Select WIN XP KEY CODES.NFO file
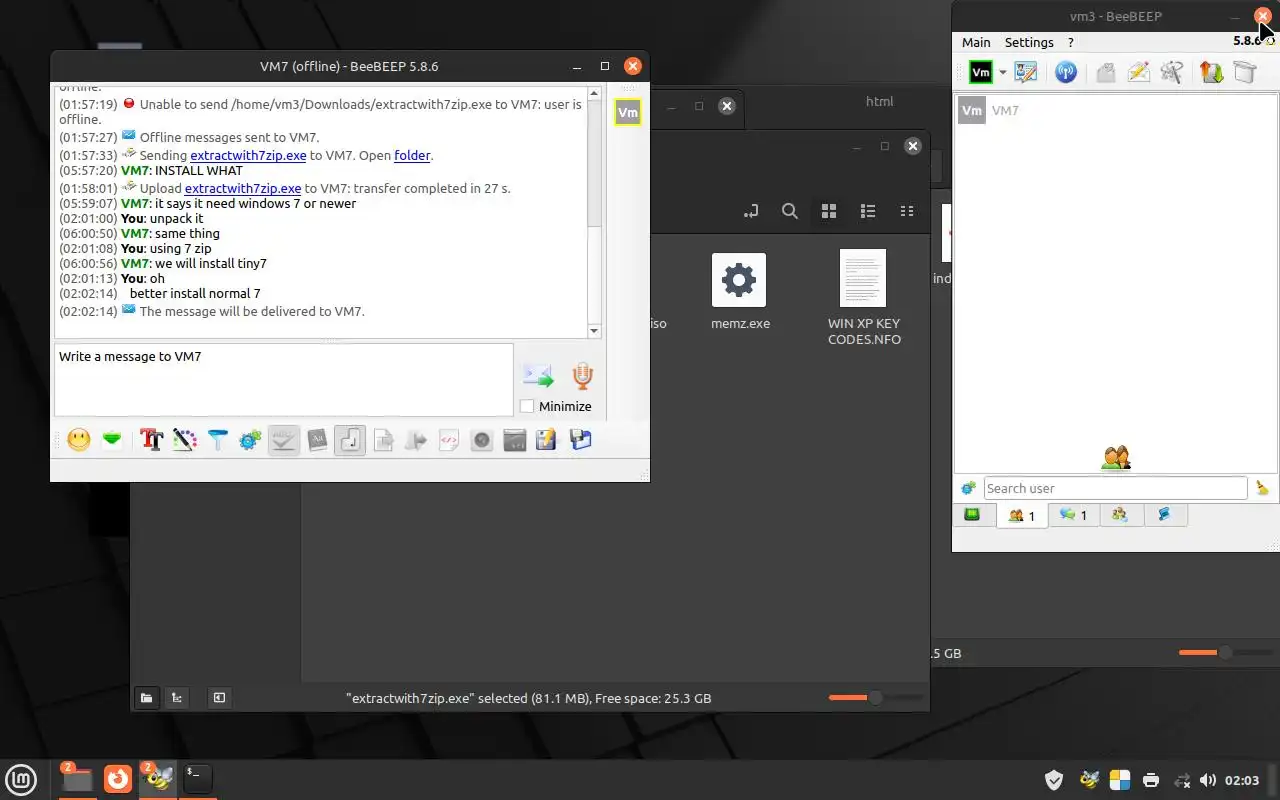 [864, 297]
